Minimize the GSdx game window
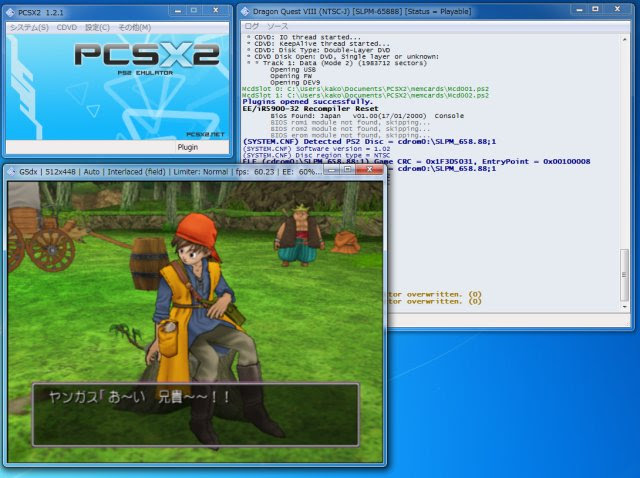Screen dimensions: 640x478 click(332, 169)
